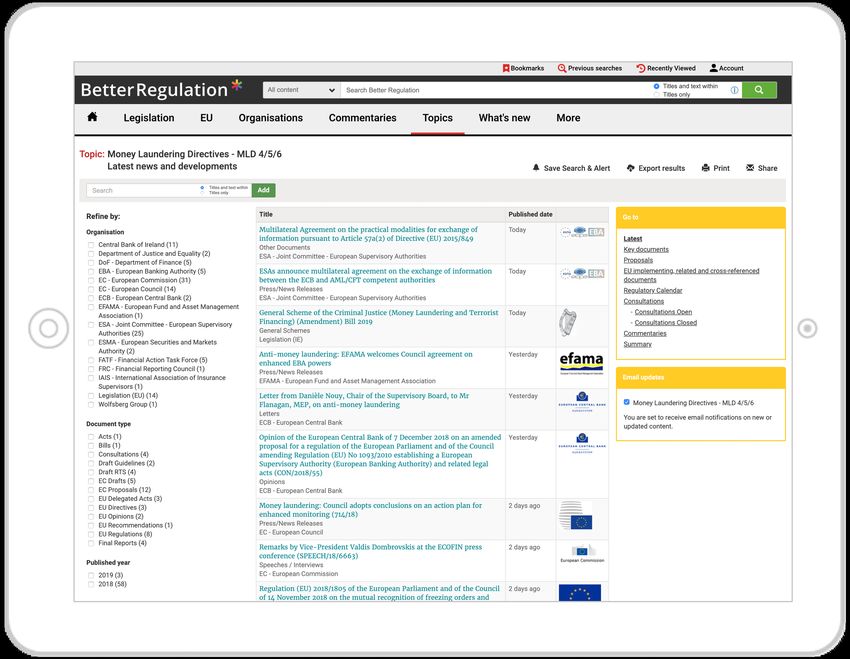Open the Consultations Closed link
The height and width of the screenshot is (659, 850).
point(666,323)
